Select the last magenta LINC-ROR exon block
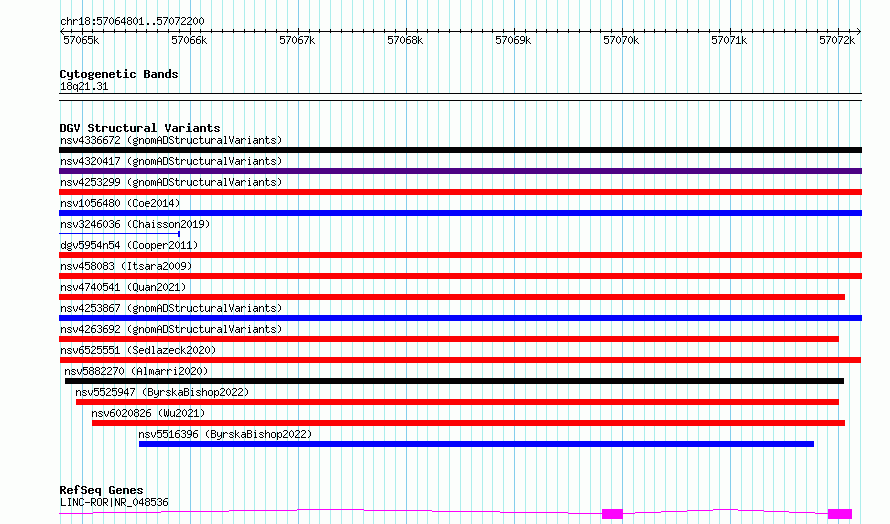Screen dimensions: 890x524 (839, 514)
